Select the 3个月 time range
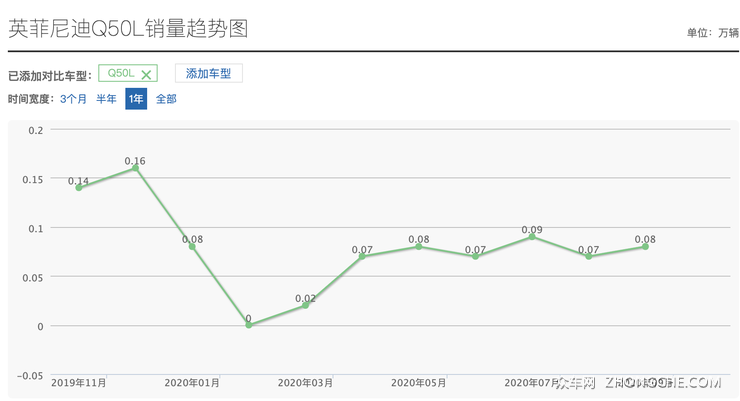This screenshot has width=740, height=401. [x=73, y=99]
